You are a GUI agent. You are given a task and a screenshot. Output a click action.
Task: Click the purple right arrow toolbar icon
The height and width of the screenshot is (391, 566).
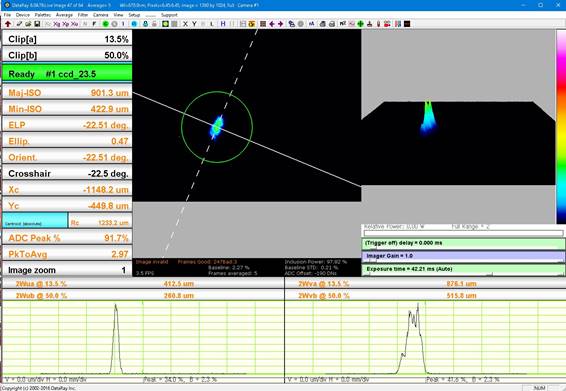pos(280,24)
